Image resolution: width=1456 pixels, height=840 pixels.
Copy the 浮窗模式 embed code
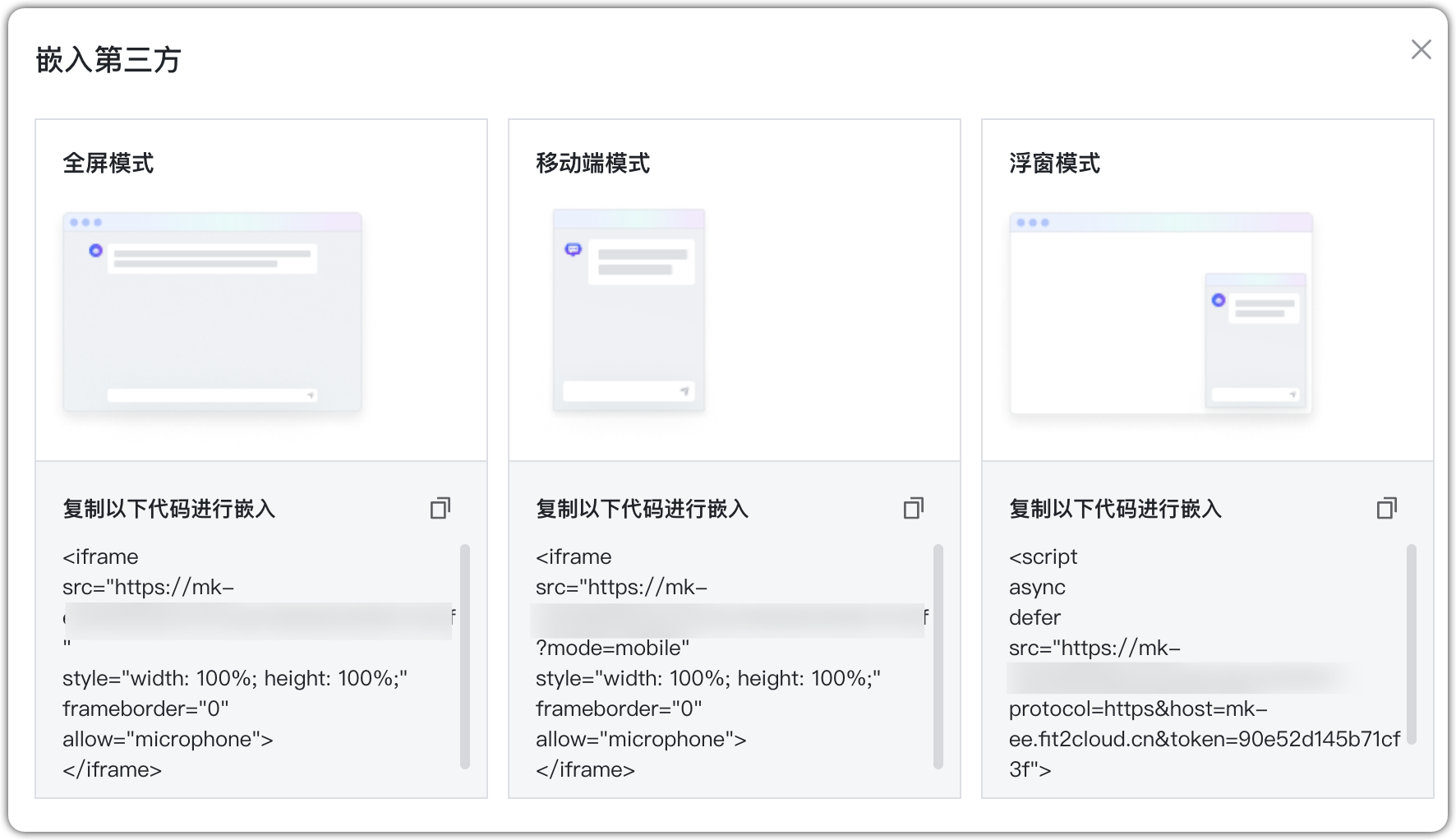(1386, 508)
